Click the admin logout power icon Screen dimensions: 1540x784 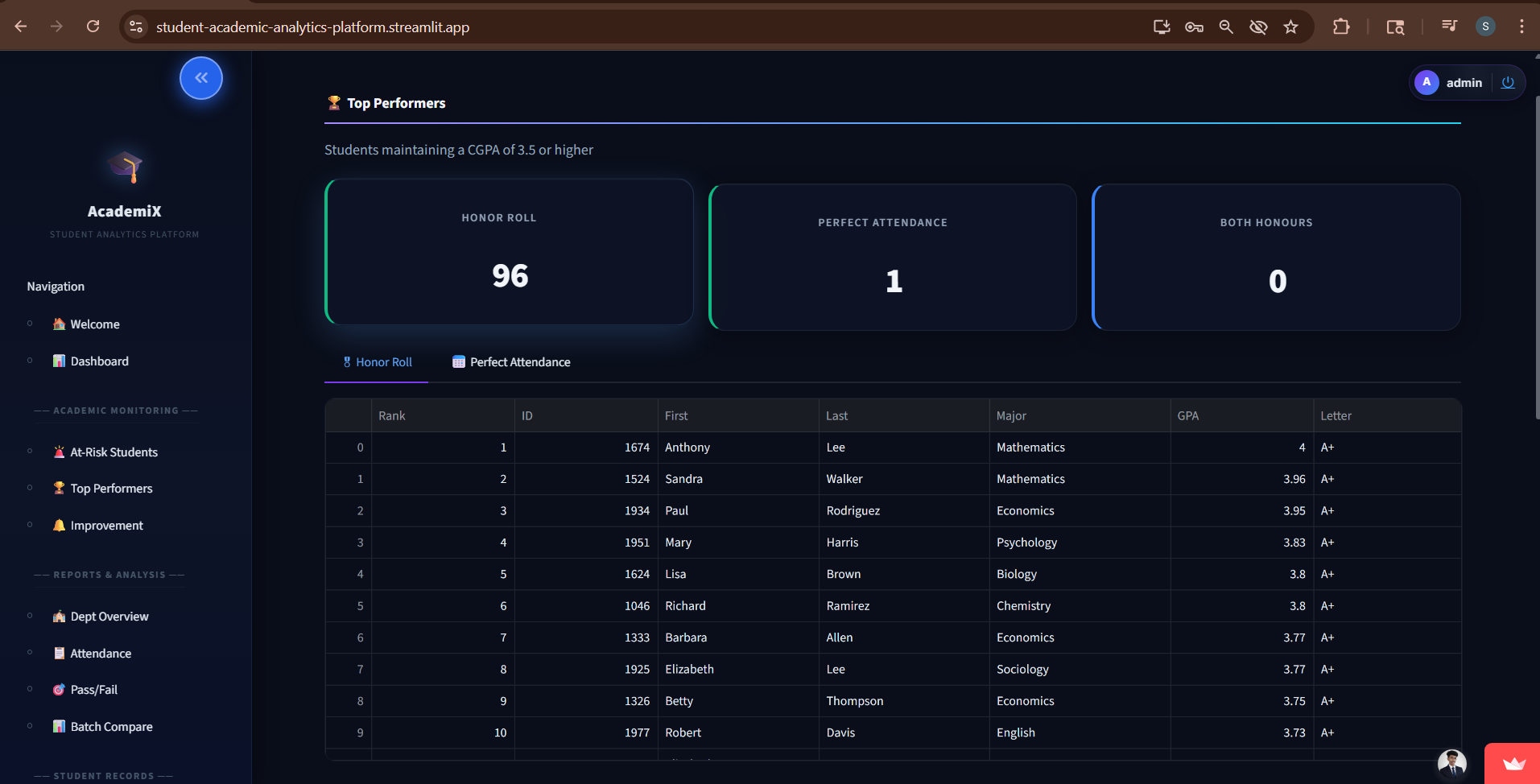1508,82
